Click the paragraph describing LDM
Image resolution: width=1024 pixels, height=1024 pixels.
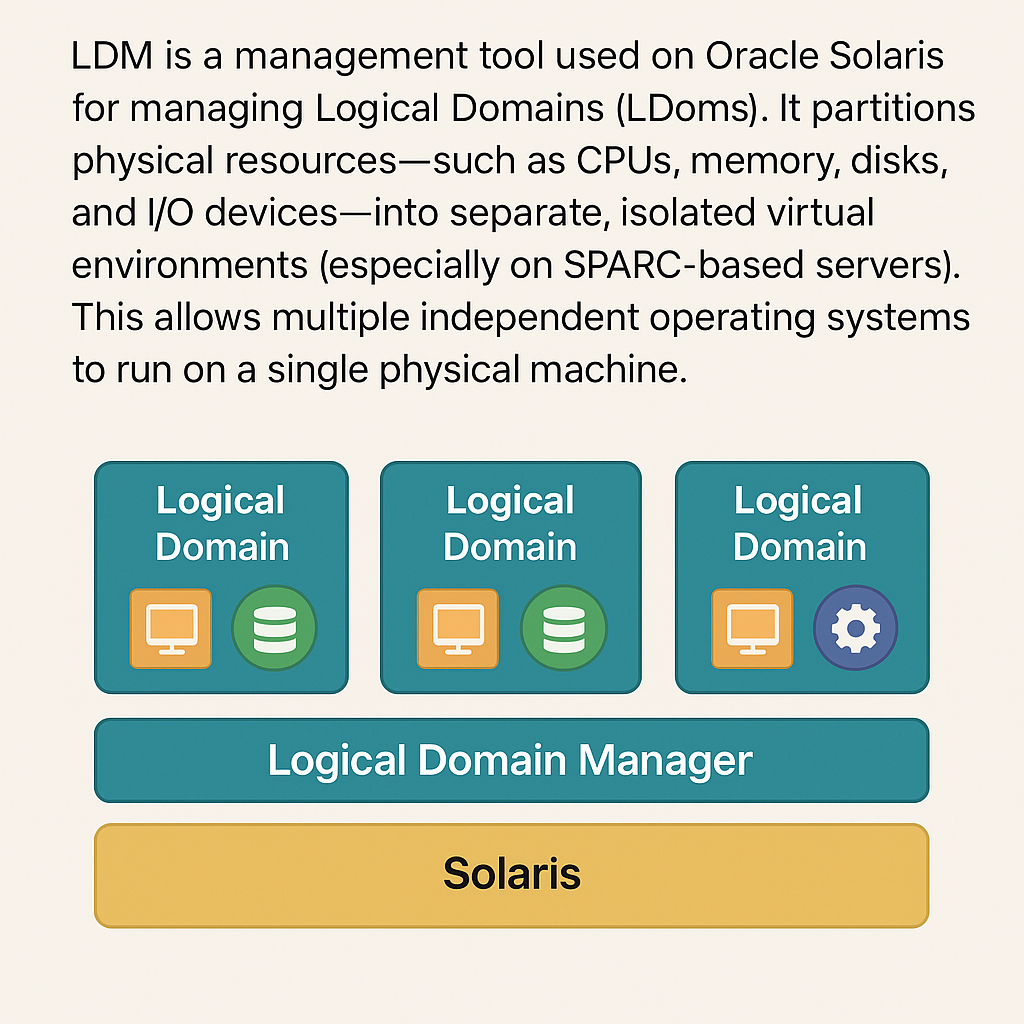pos(510,212)
